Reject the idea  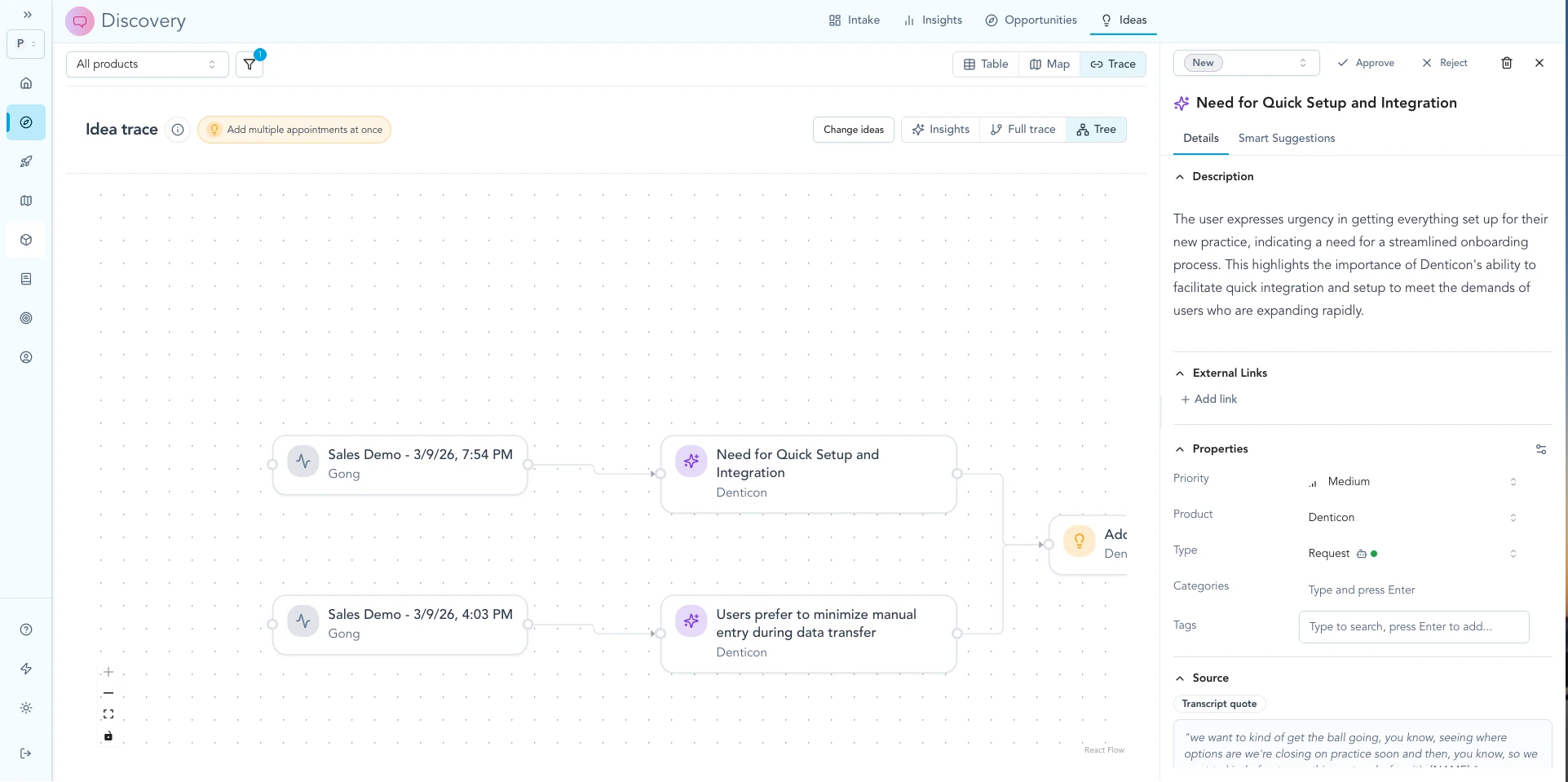[x=1444, y=63]
